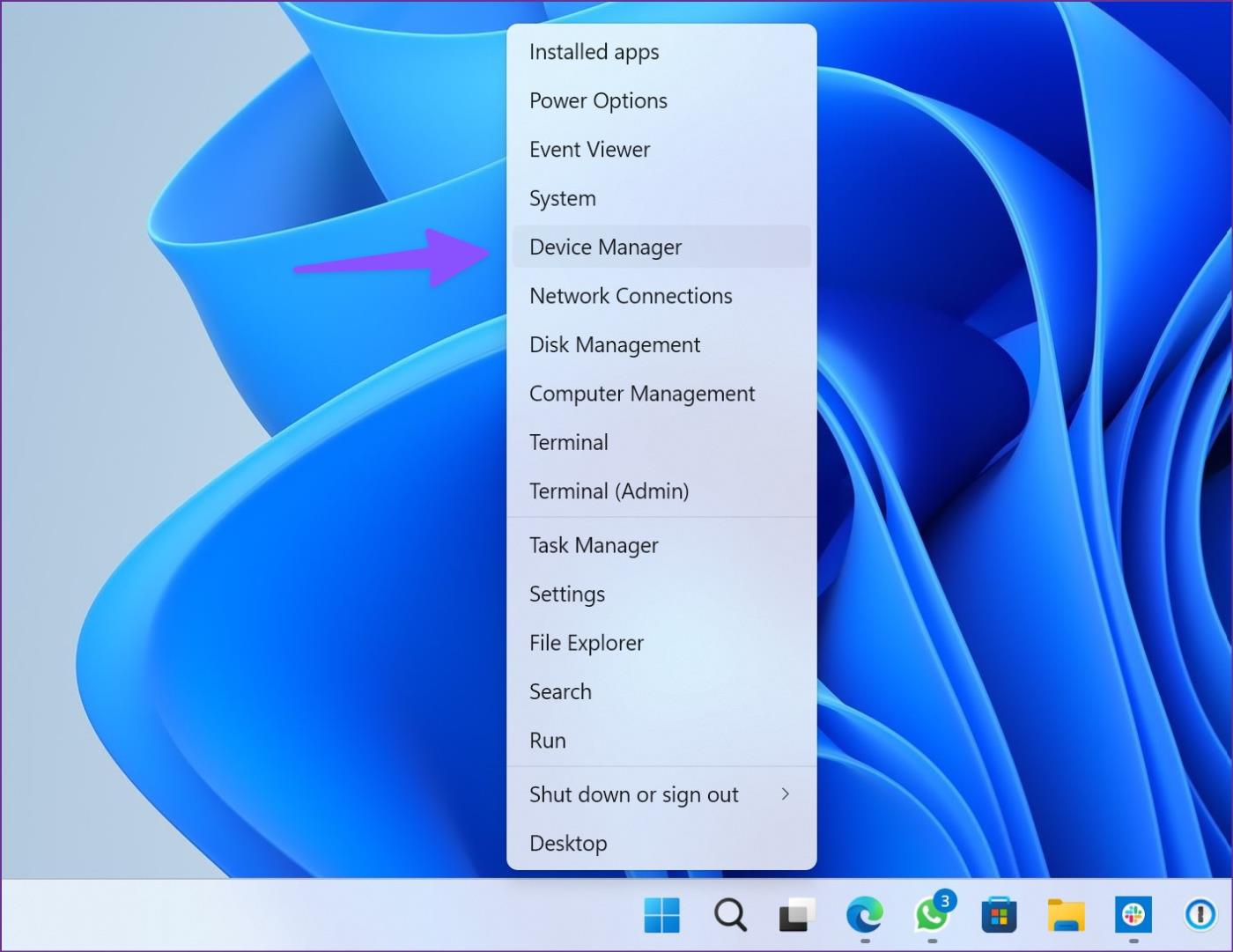Open Task View from the taskbar

pos(796,916)
